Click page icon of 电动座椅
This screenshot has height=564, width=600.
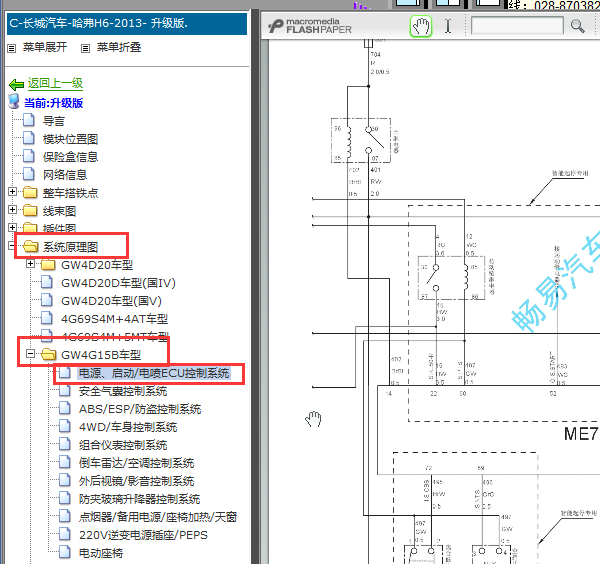(x=65, y=552)
